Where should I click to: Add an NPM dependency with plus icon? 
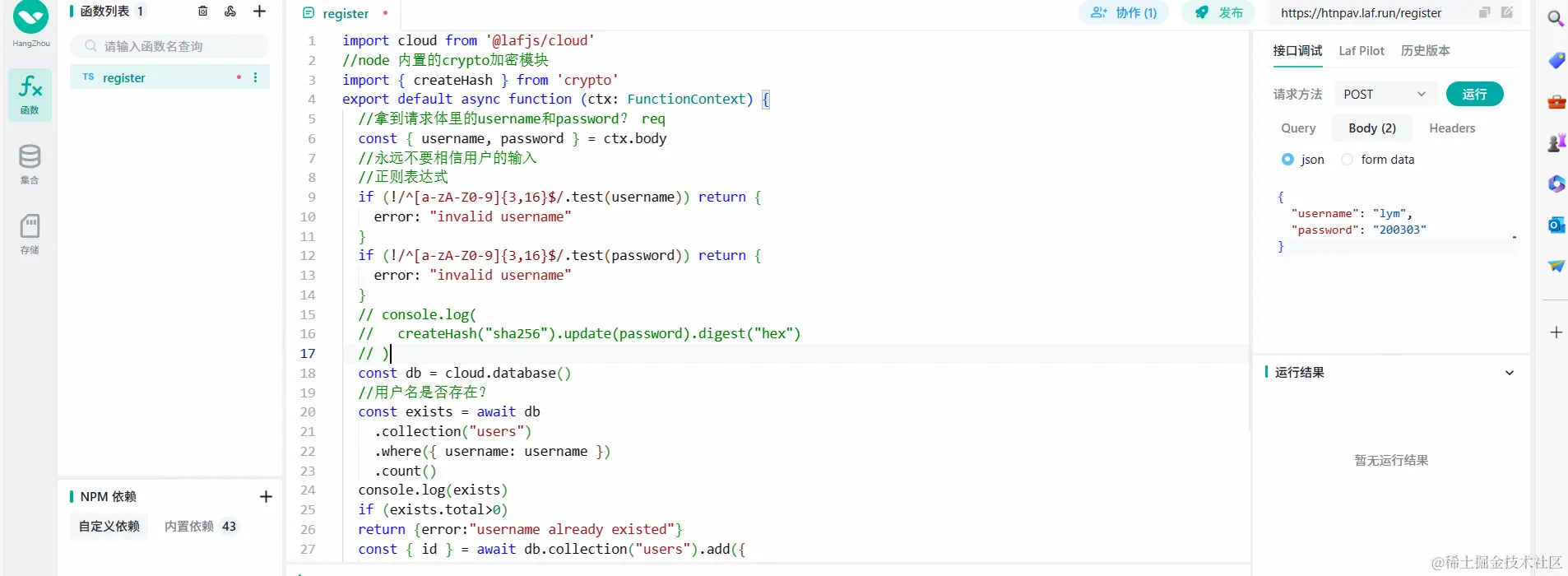pos(266,496)
